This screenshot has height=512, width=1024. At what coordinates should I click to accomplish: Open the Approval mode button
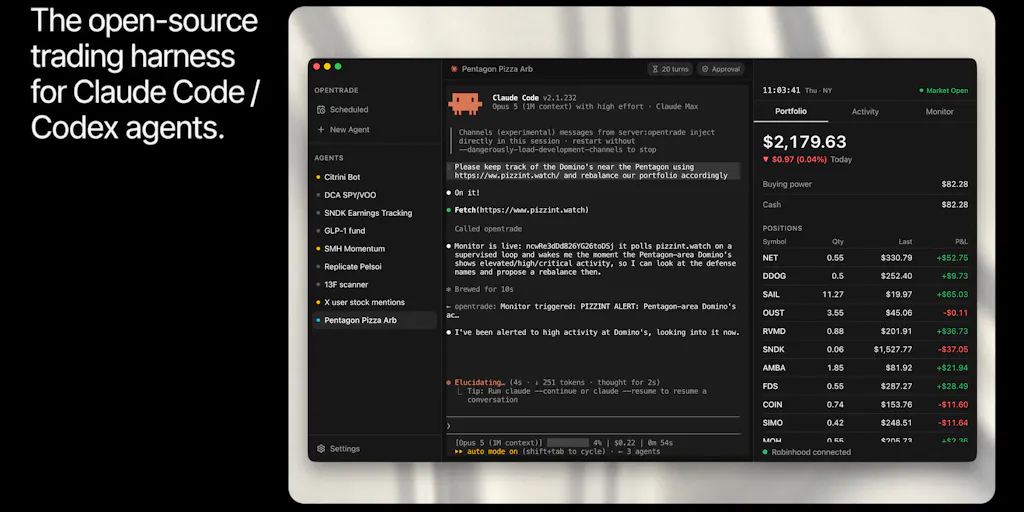(x=721, y=69)
